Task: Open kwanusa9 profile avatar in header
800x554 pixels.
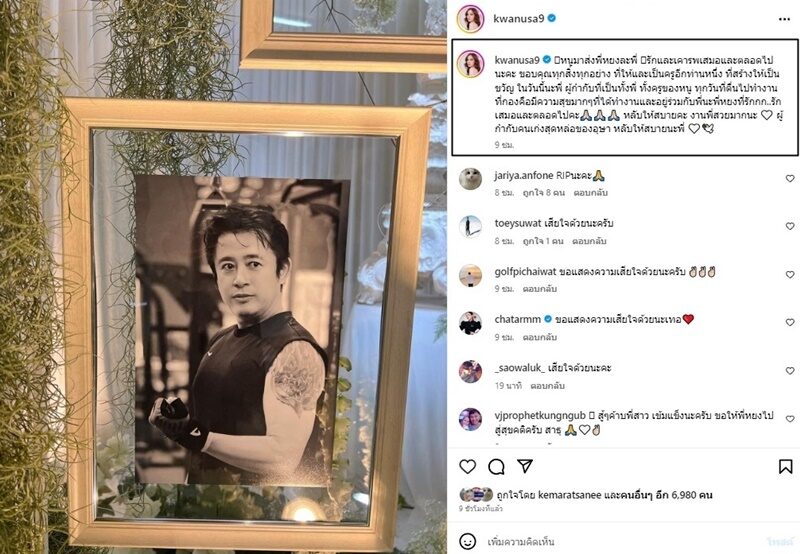Action: pos(470,19)
